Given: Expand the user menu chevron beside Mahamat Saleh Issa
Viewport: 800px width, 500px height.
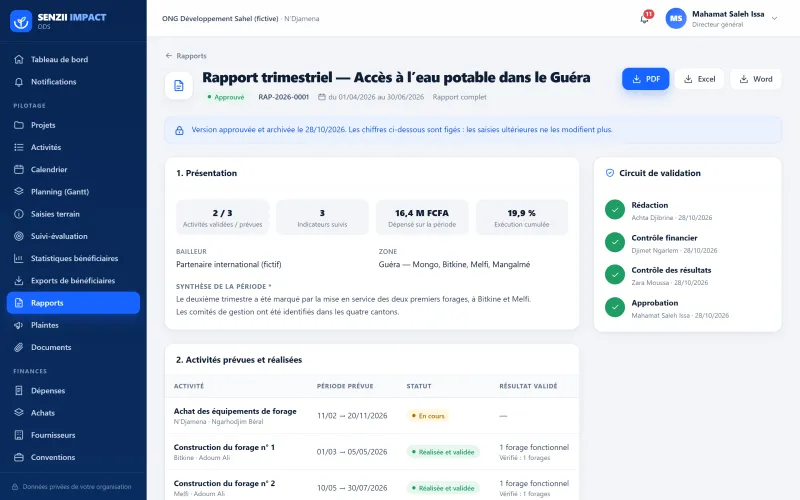Looking at the screenshot, I should (x=774, y=18).
